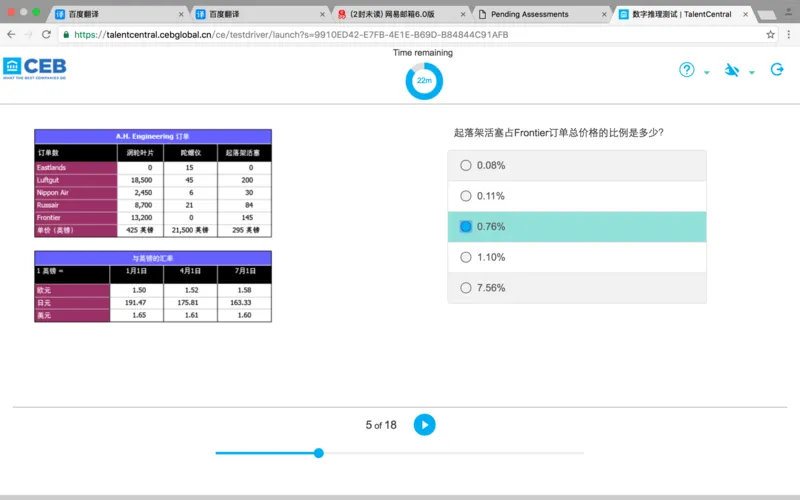The height and width of the screenshot is (500, 800).
Task: Open the help question mark icon
Action: (686, 69)
